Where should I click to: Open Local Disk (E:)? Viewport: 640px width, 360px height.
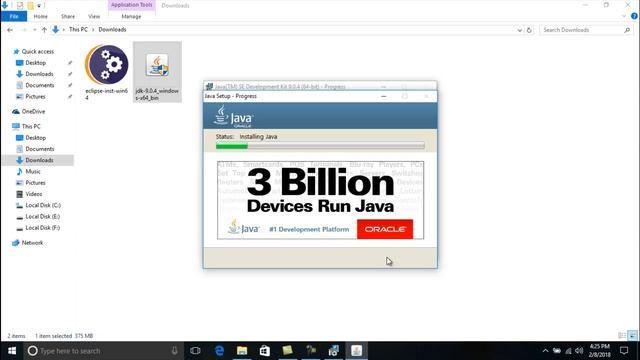[x=42, y=216]
